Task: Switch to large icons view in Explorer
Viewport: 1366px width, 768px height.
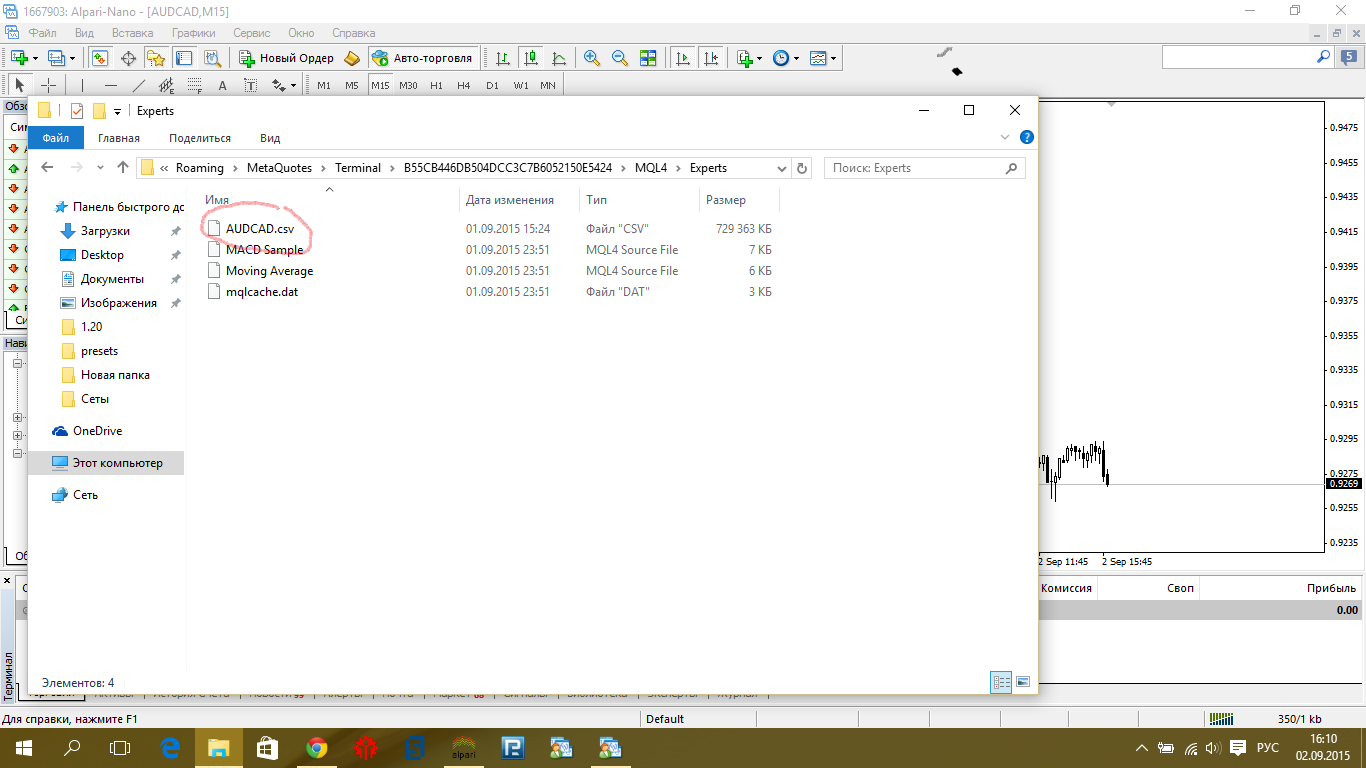Action: pos(1023,682)
